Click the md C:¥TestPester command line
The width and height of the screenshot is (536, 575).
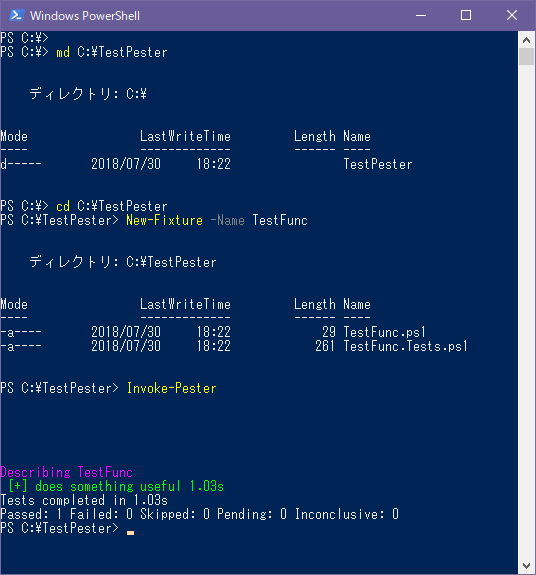click(x=111, y=52)
